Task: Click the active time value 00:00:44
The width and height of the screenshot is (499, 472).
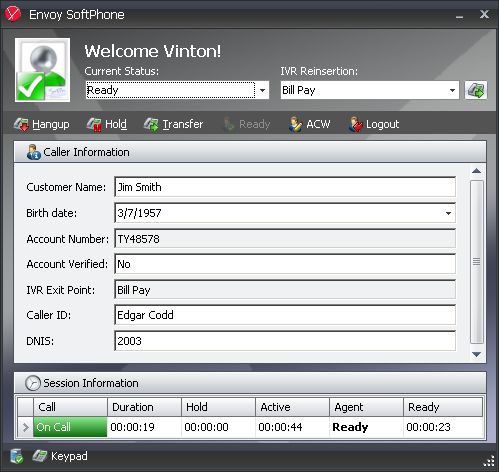Action: tap(280, 427)
